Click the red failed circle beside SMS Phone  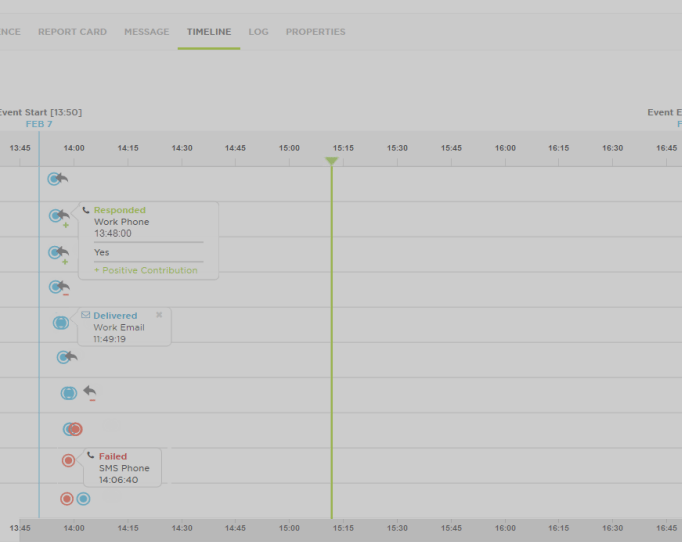68,460
